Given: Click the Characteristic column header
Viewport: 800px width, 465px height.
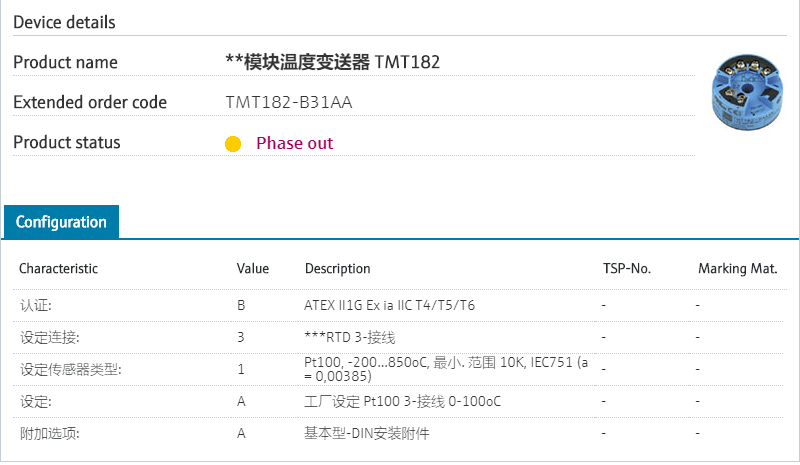Looking at the screenshot, I should pyautogui.click(x=59, y=269).
